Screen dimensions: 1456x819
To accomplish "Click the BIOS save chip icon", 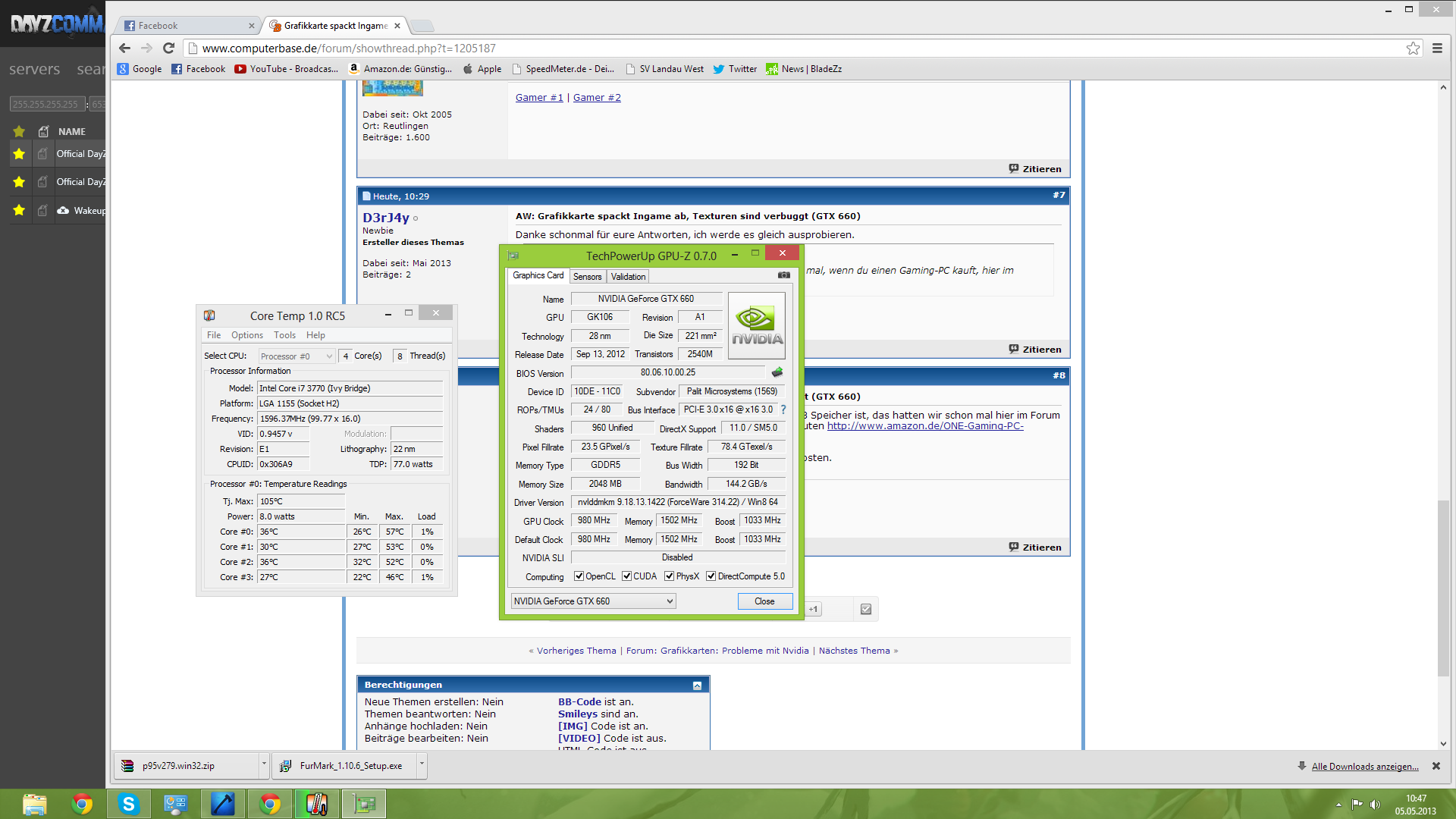I will [x=777, y=372].
